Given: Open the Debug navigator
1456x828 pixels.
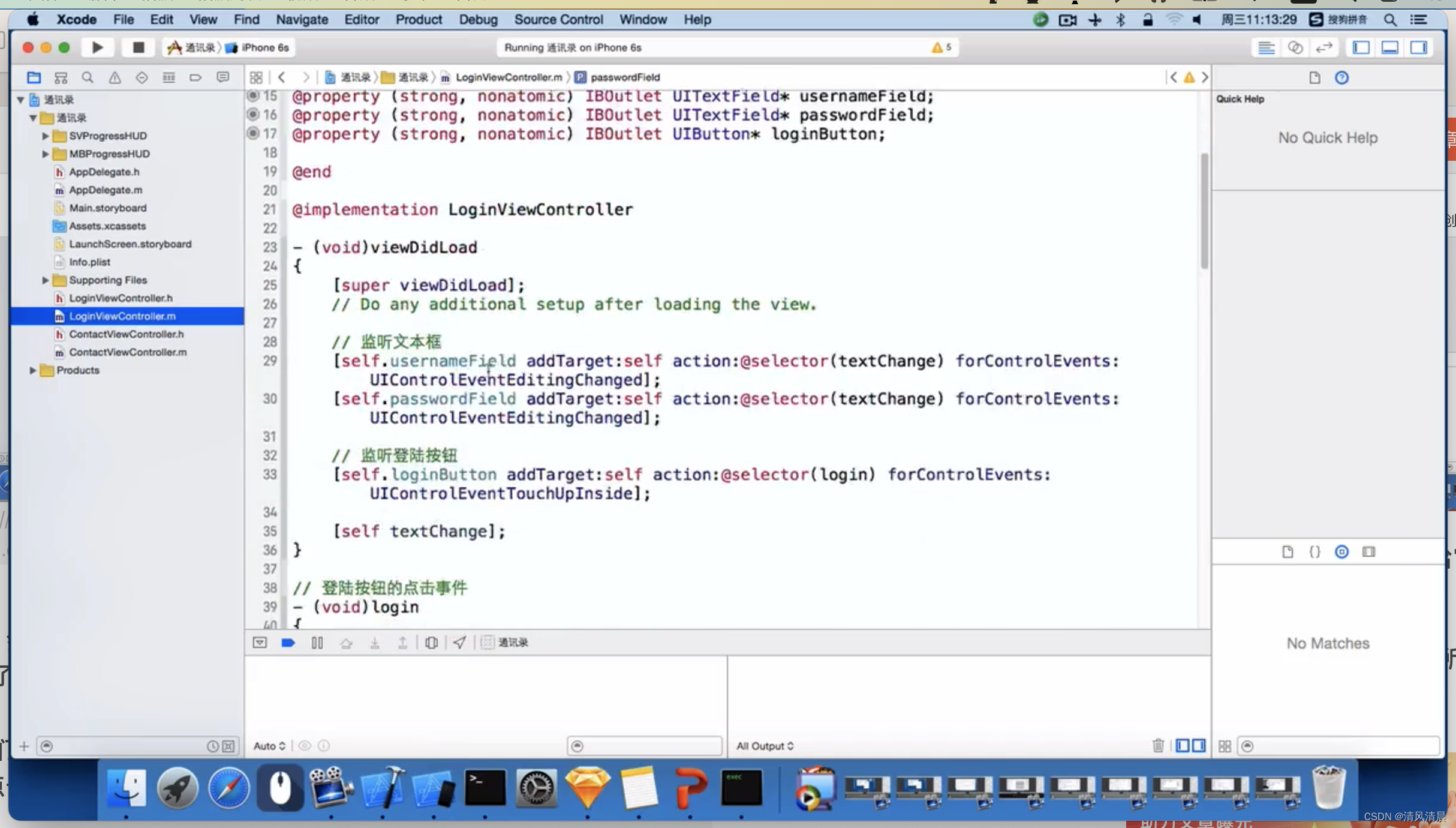Looking at the screenshot, I should click(169, 77).
